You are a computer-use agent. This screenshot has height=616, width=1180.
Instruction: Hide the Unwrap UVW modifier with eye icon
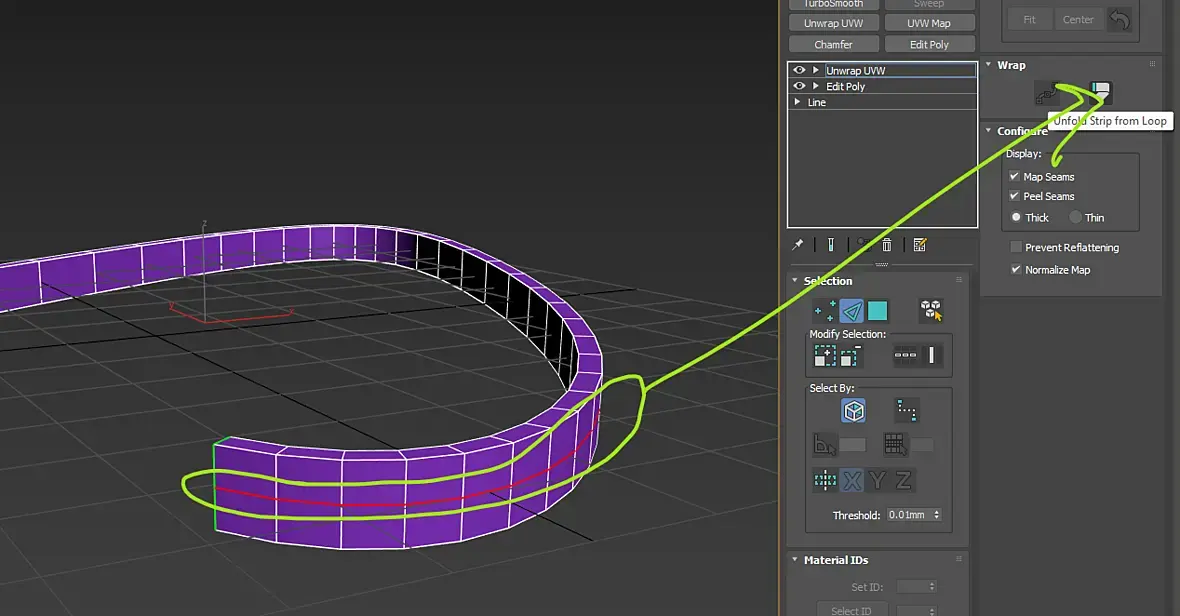click(x=799, y=71)
